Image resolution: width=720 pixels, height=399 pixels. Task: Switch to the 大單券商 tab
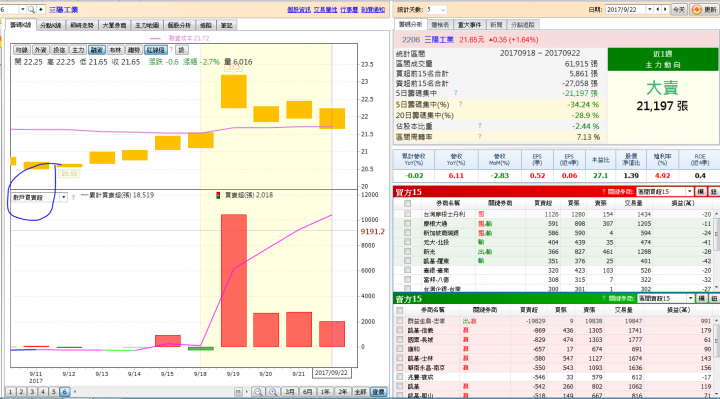coord(114,25)
